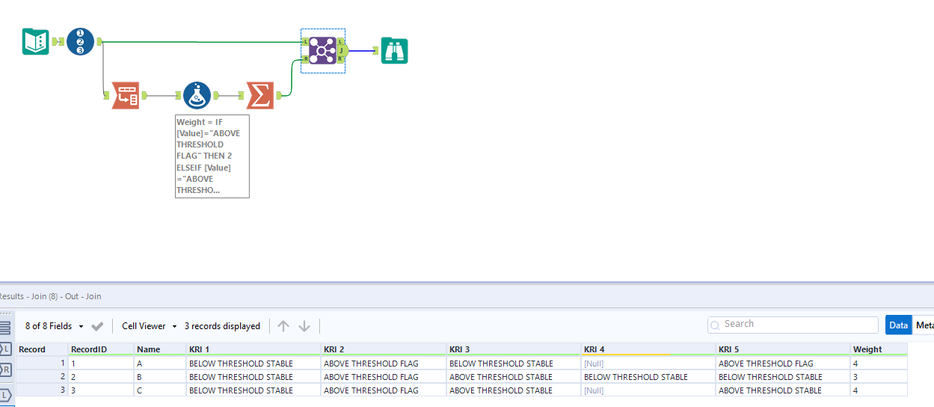
Task: Switch to the Data view
Action: [898, 325]
